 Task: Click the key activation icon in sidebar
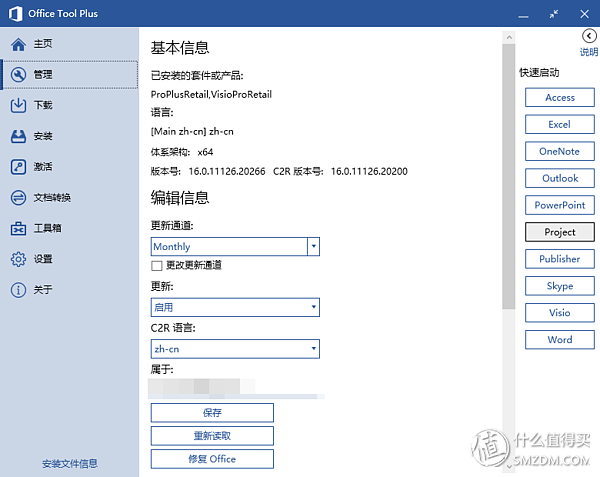click(x=18, y=167)
